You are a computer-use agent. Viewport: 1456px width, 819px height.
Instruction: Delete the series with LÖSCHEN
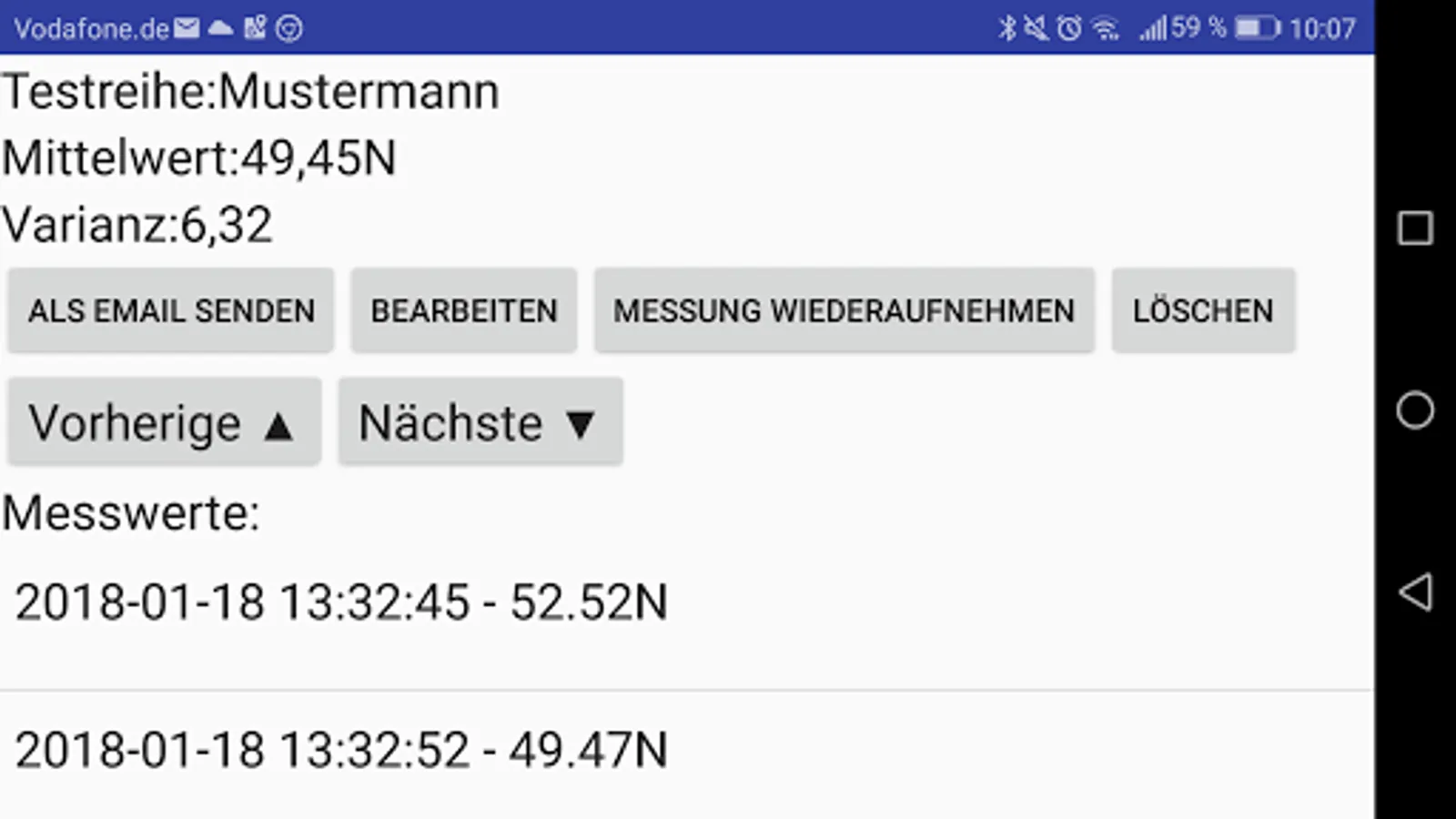tap(1203, 310)
